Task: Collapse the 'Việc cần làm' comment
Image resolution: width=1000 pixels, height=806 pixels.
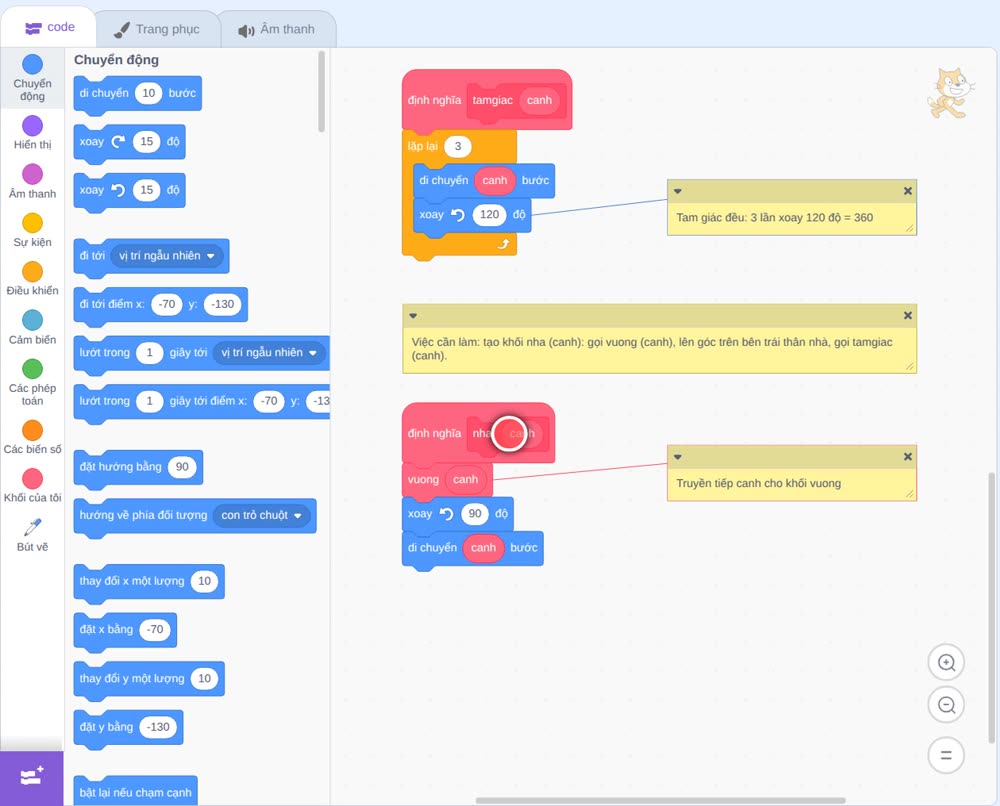Action: (413, 316)
